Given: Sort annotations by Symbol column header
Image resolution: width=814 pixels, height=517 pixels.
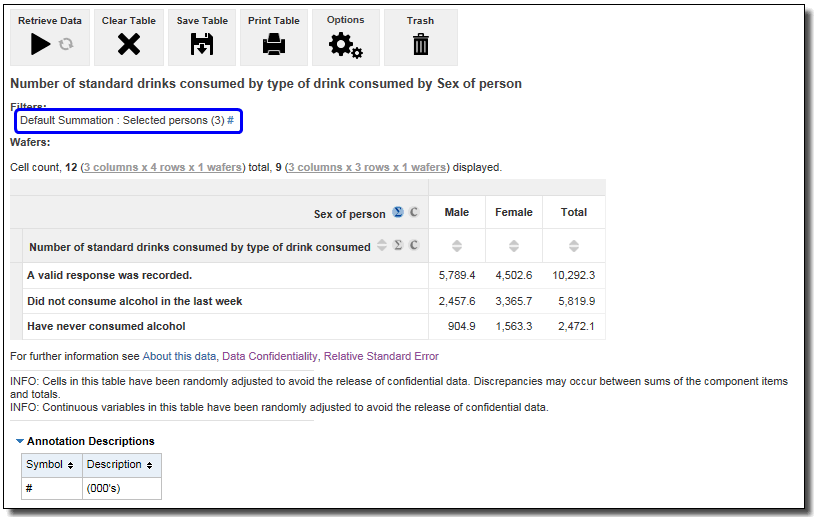Looking at the screenshot, I should point(50,465).
